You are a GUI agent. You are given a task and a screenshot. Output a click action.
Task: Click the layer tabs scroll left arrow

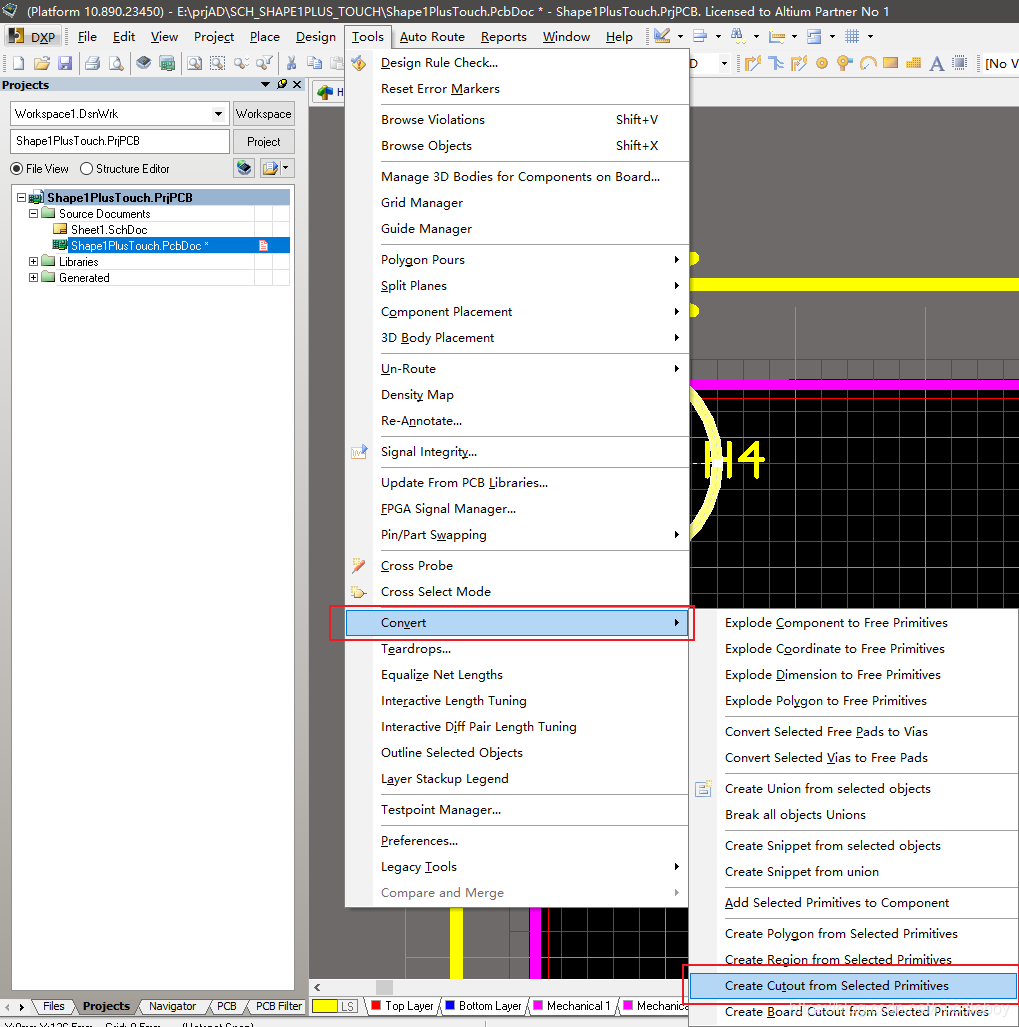coord(318,987)
